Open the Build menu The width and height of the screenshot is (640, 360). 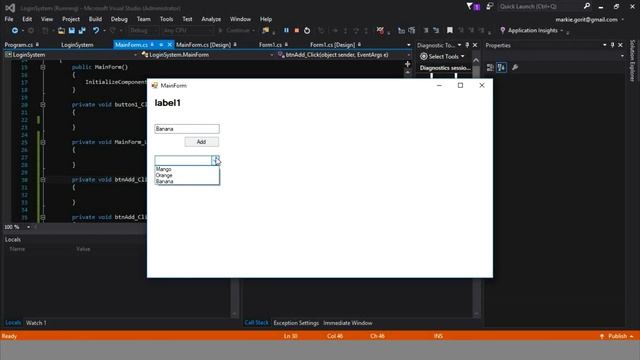(x=95, y=19)
